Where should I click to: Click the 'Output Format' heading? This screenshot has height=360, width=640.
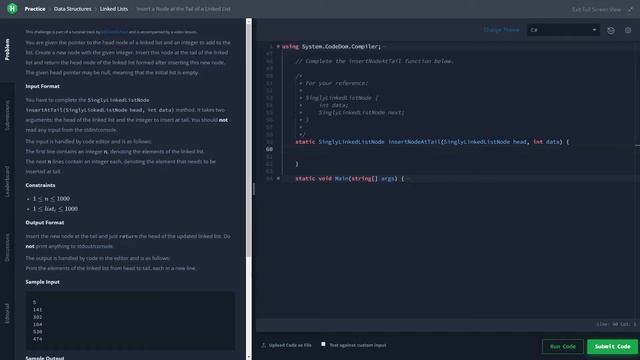[x=45, y=222]
